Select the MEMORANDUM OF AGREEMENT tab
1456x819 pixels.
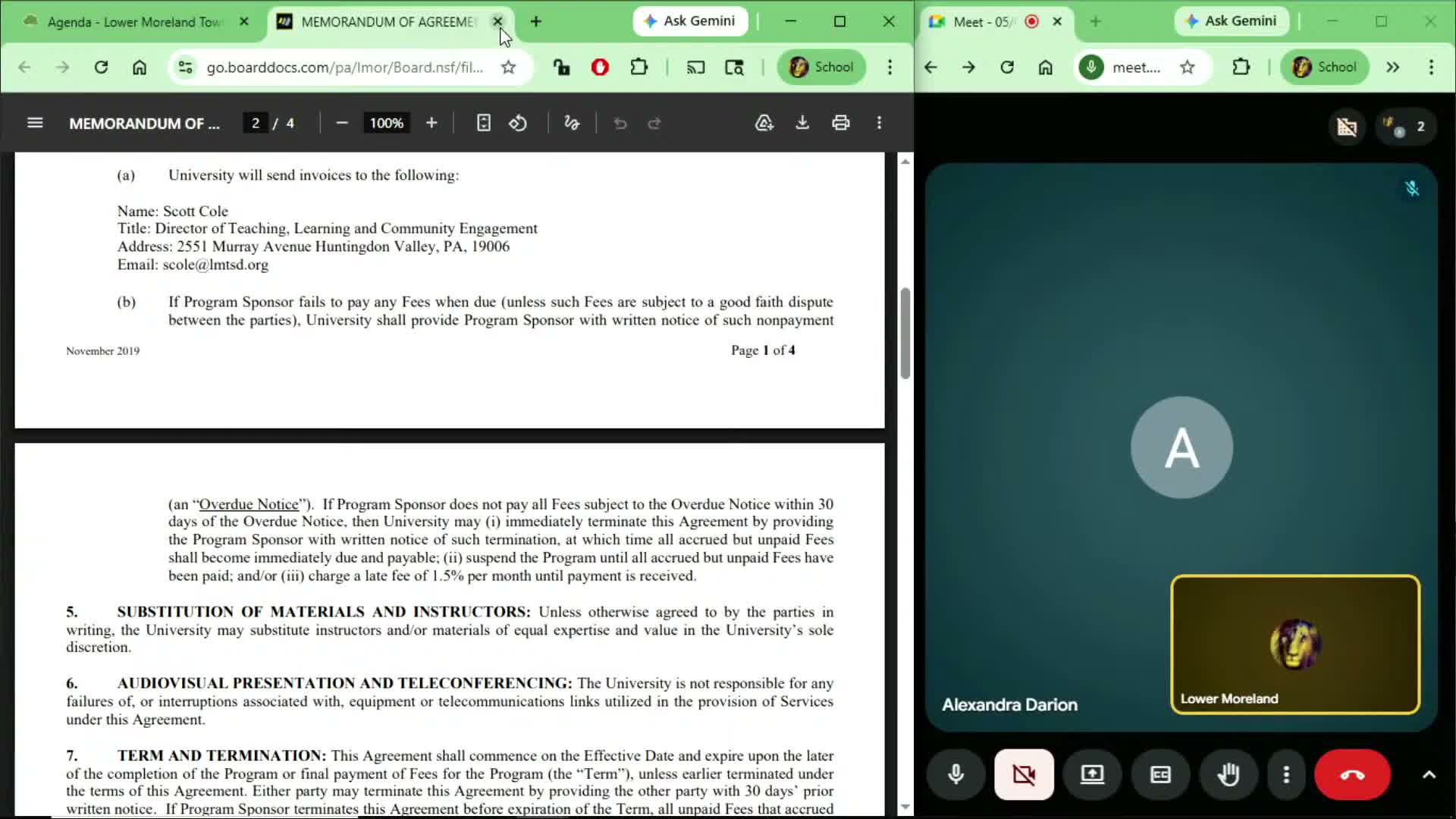pos(388,22)
